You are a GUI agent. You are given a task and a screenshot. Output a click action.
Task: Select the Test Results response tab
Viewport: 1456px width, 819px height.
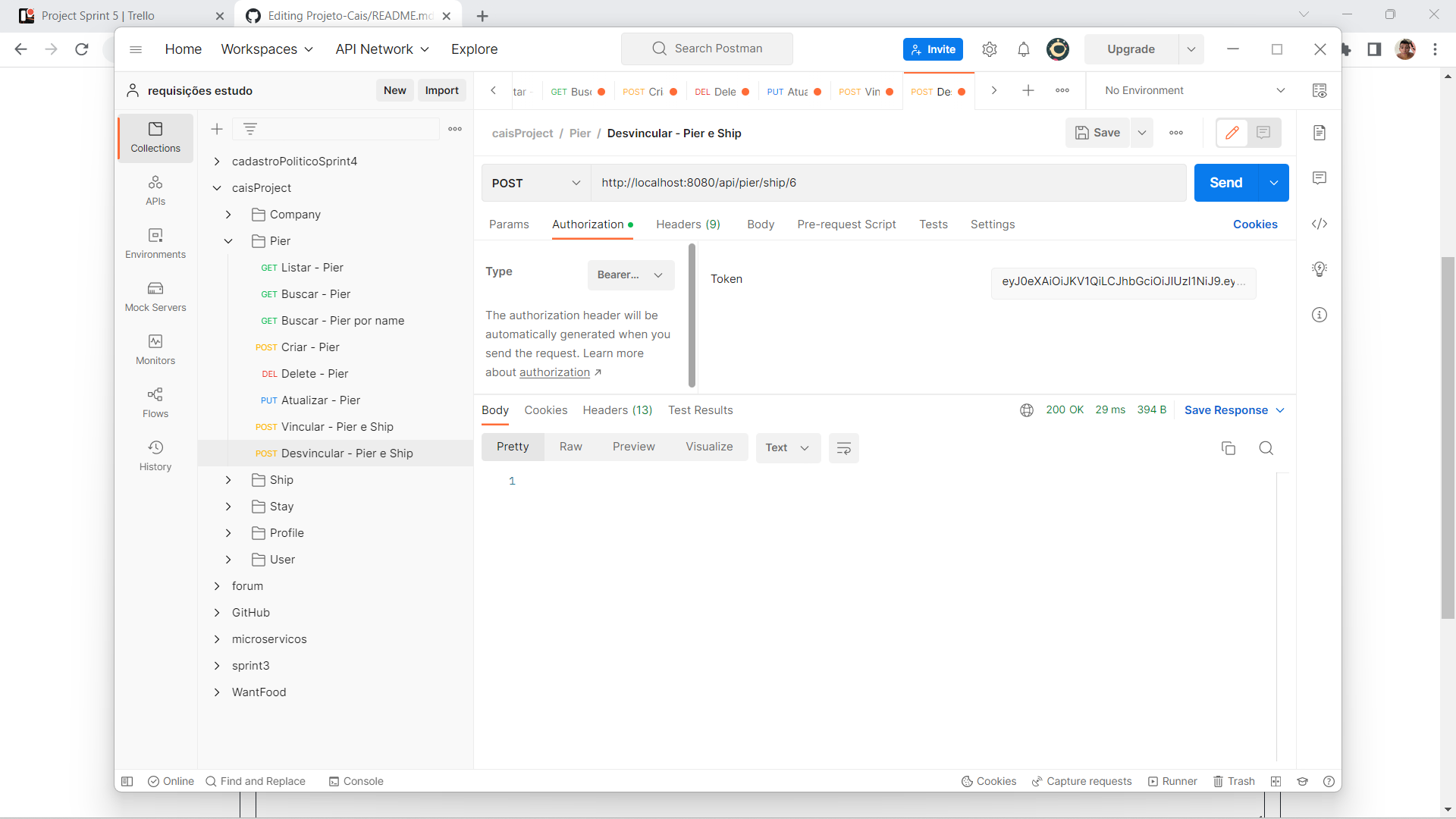(700, 410)
